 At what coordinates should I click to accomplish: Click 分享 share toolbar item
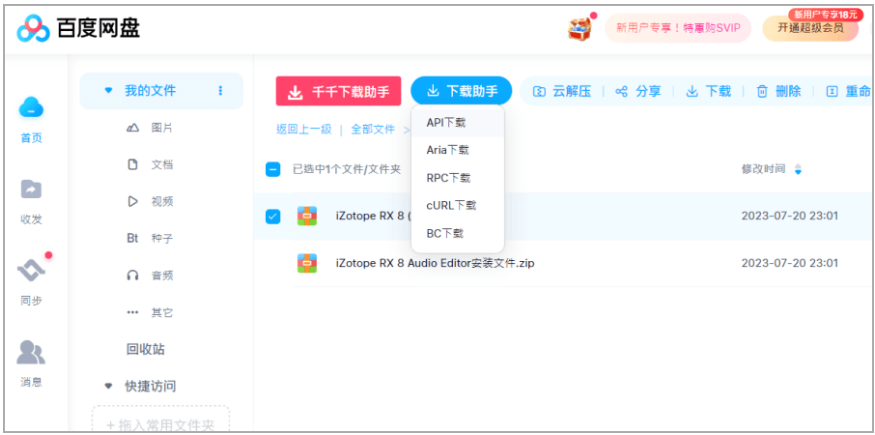(x=638, y=91)
